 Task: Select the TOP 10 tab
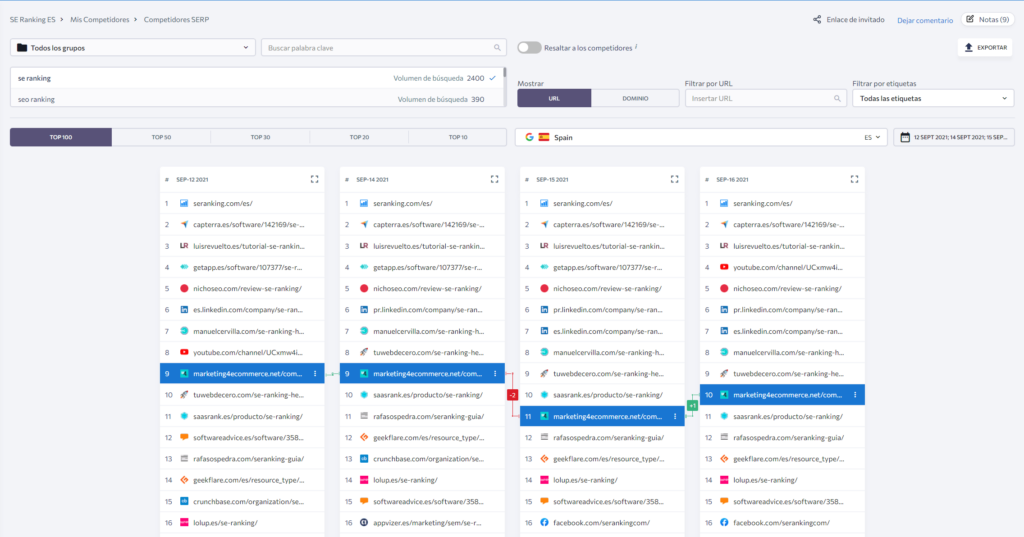pos(458,137)
